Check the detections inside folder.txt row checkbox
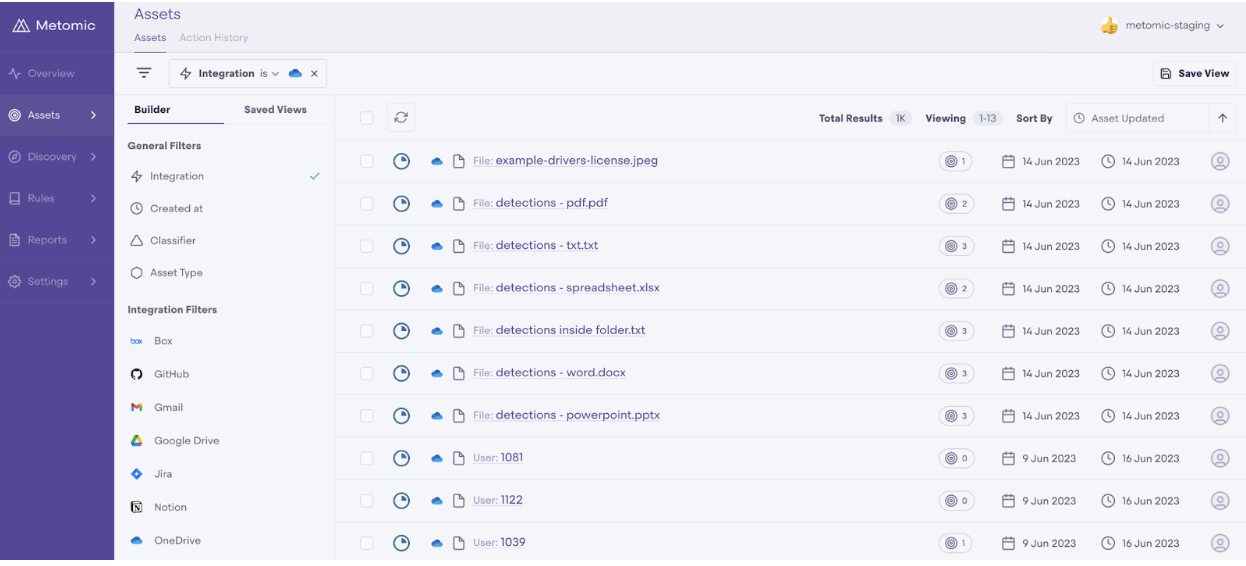 pyautogui.click(x=367, y=331)
